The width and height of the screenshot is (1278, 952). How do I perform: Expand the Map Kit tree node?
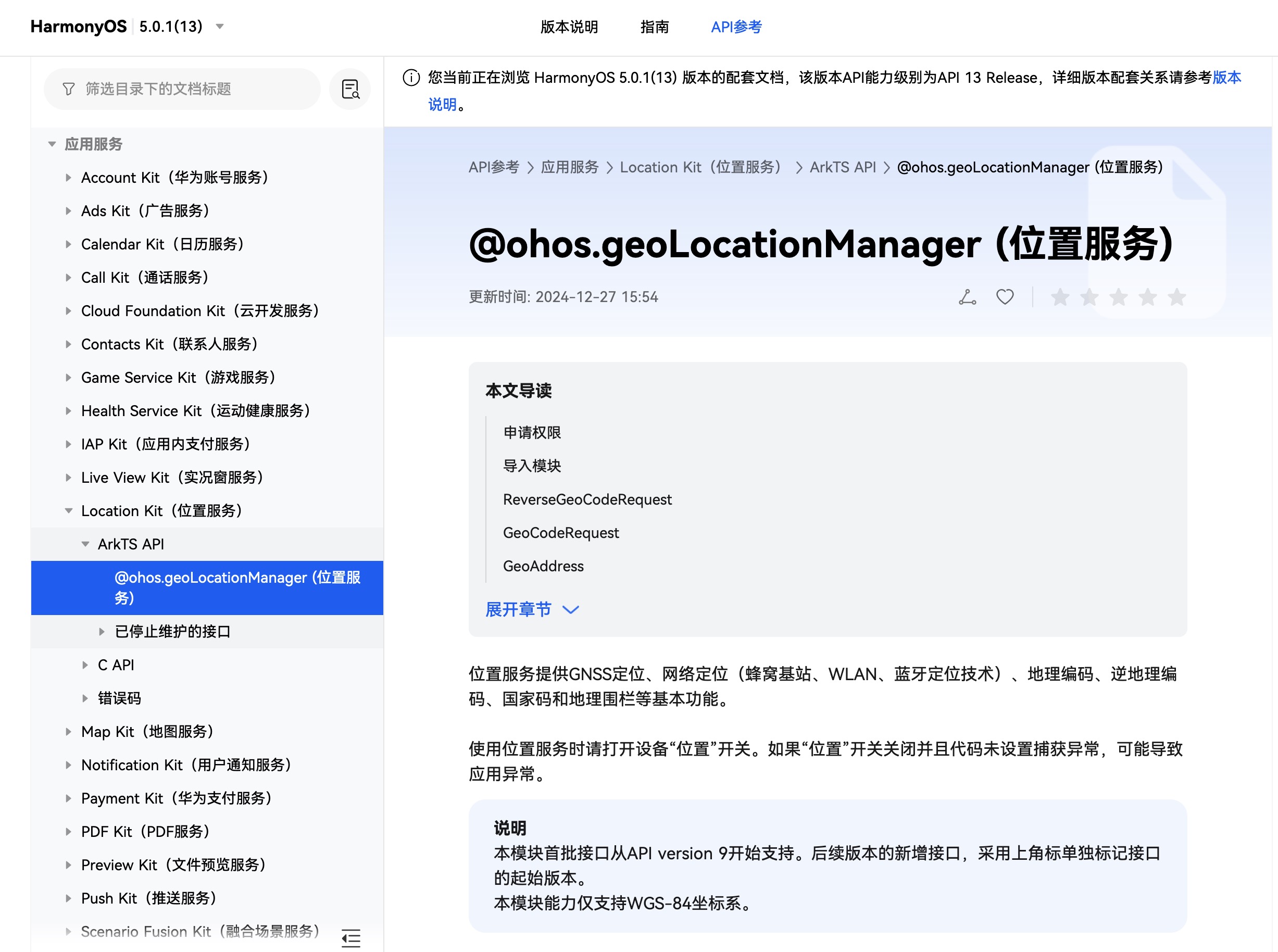click(69, 731)
